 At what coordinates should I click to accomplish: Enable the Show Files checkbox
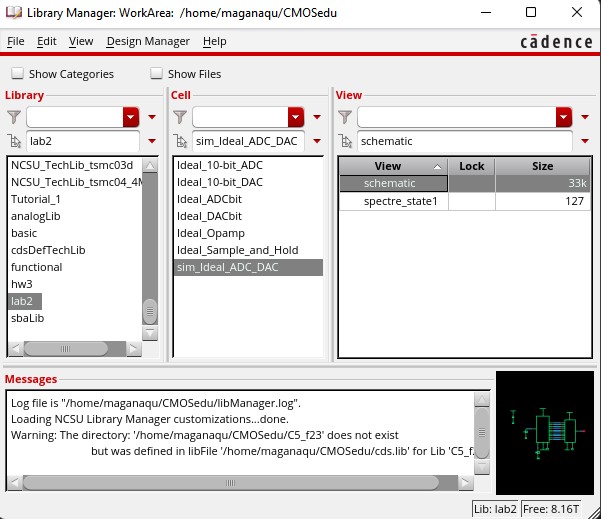coord(157,74)
